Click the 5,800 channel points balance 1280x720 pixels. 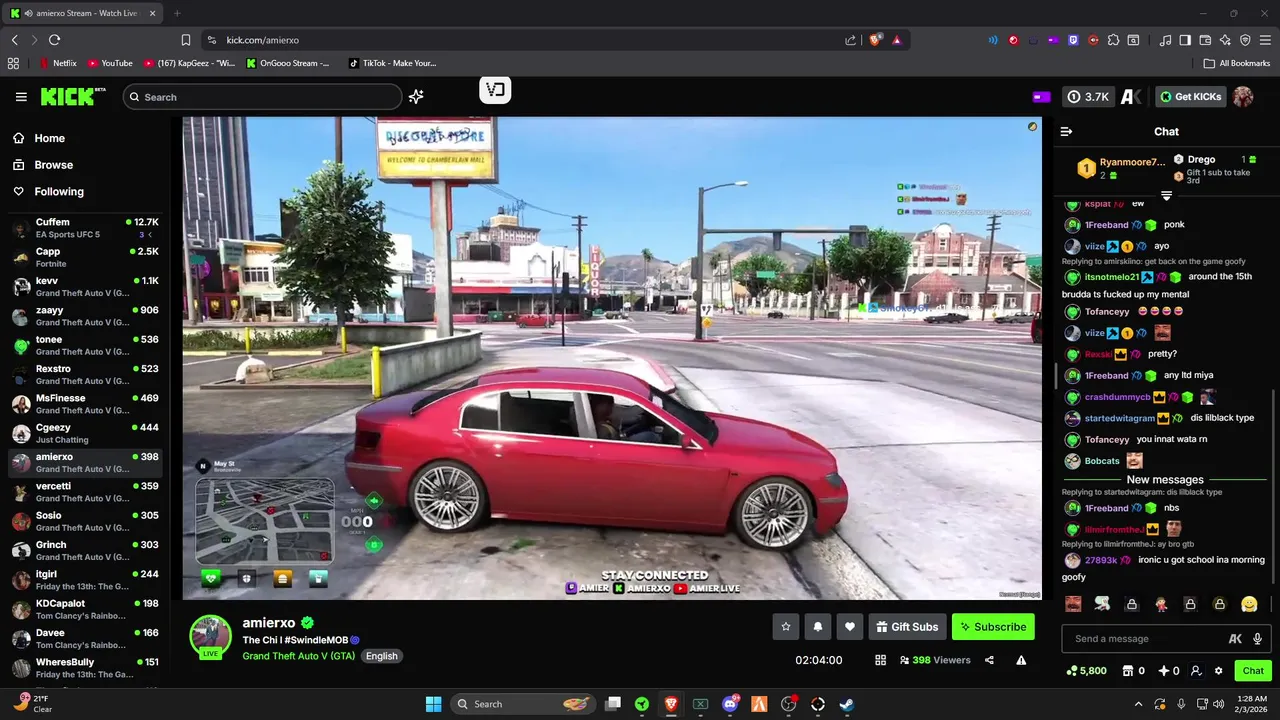[x=1086, y=671]
